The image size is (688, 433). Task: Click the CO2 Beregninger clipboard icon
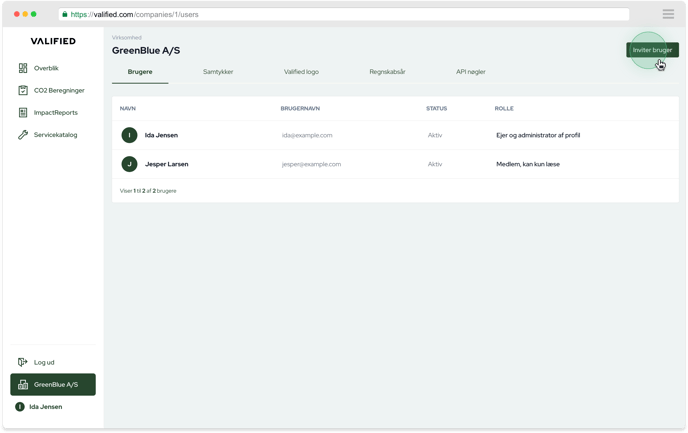(23, 90)
